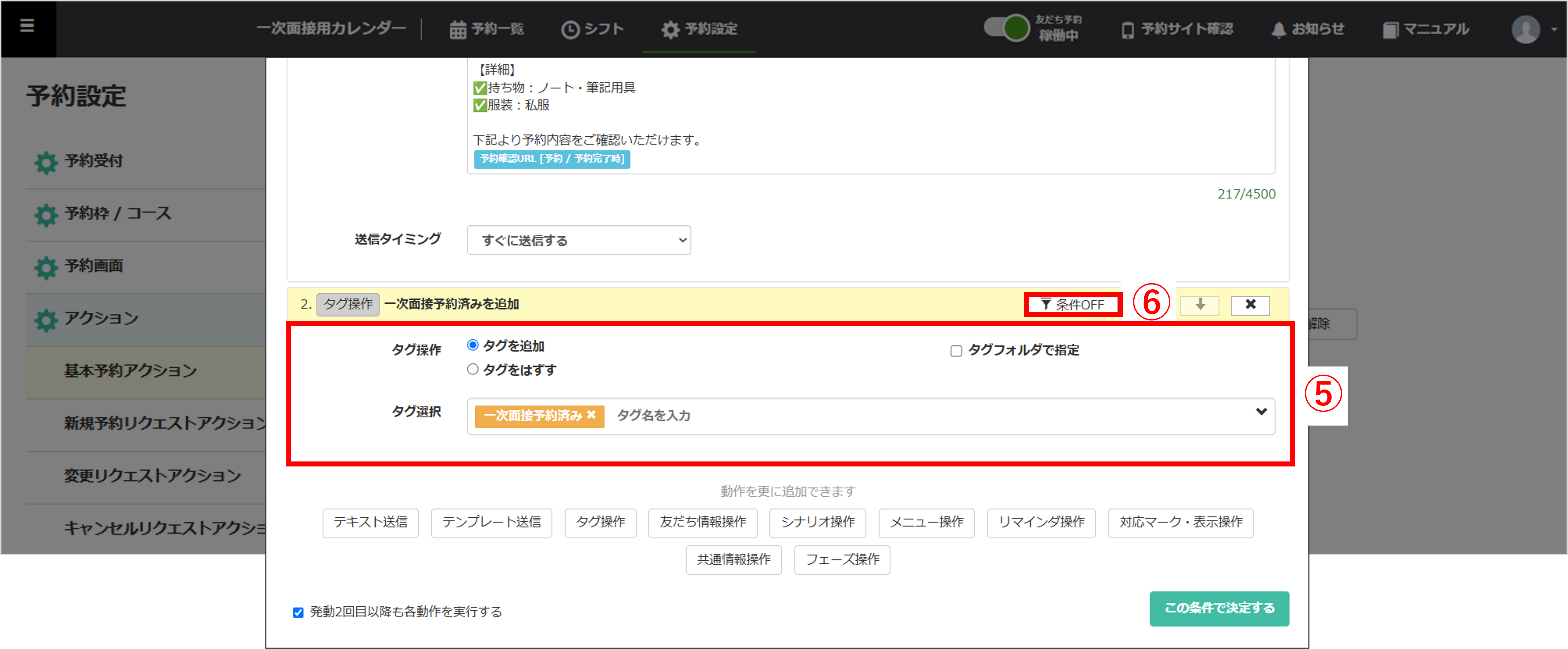1568x649 pixels.
Task: Open マニュアル in the top bar
Action: [1426, 29]
